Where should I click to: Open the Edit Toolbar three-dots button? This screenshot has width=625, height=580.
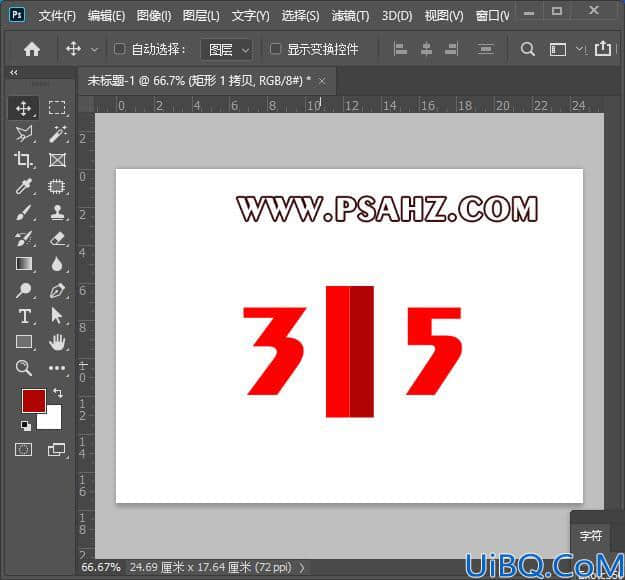tap(57, 368)
